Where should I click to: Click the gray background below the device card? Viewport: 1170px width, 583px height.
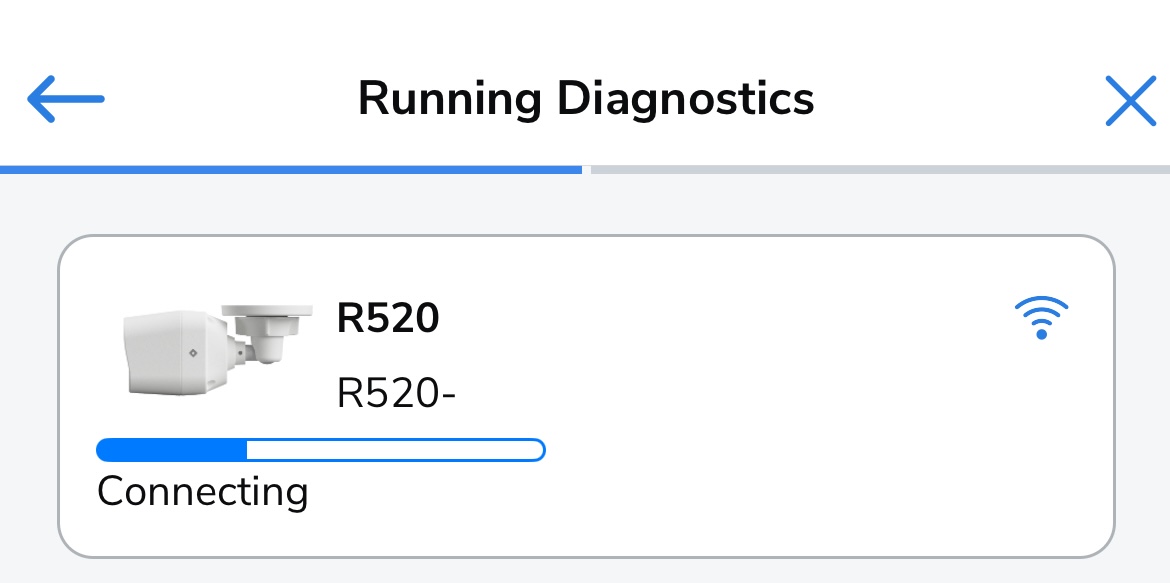pos(586,571)
